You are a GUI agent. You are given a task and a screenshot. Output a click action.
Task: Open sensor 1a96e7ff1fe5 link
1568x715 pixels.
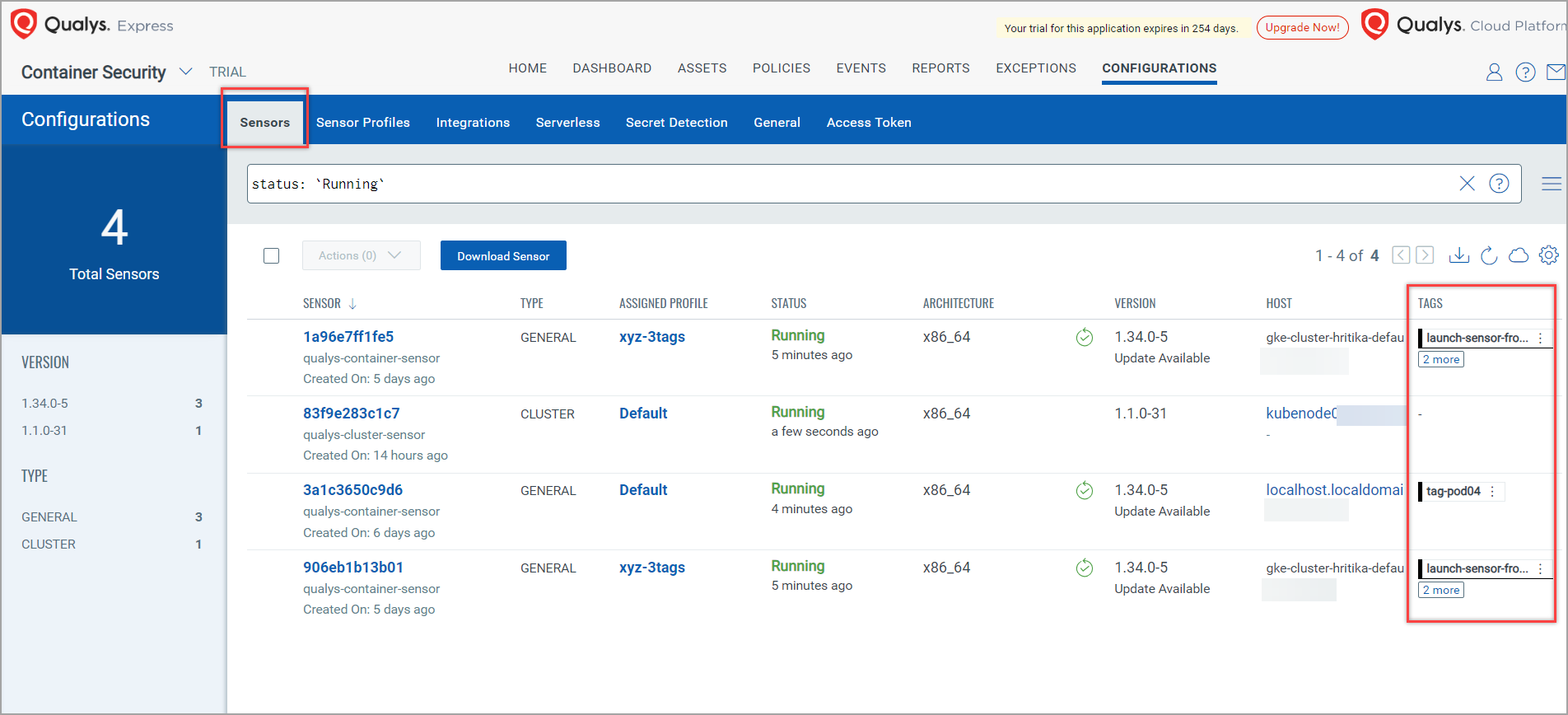tap(348, 337)
